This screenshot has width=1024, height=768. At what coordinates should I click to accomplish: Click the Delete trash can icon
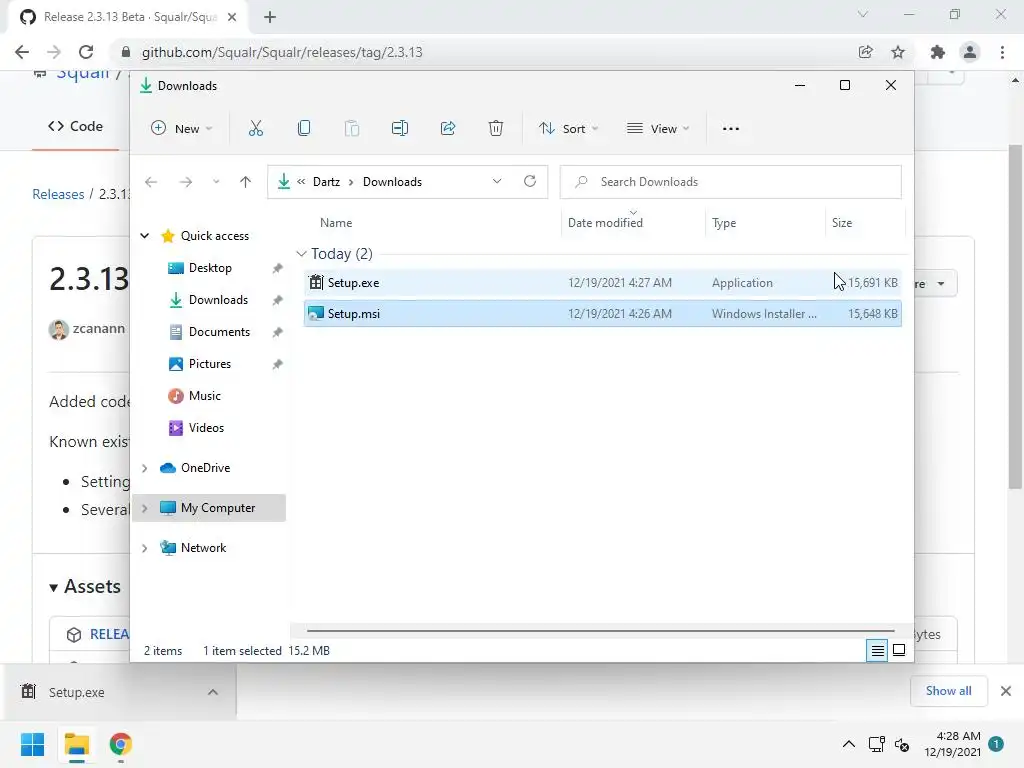coord(496,129)
